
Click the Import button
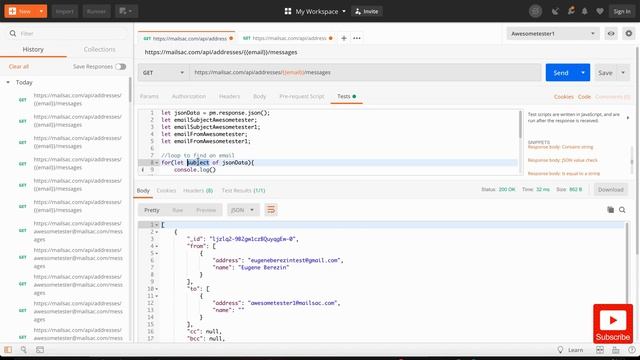click(x=64, y=11)
